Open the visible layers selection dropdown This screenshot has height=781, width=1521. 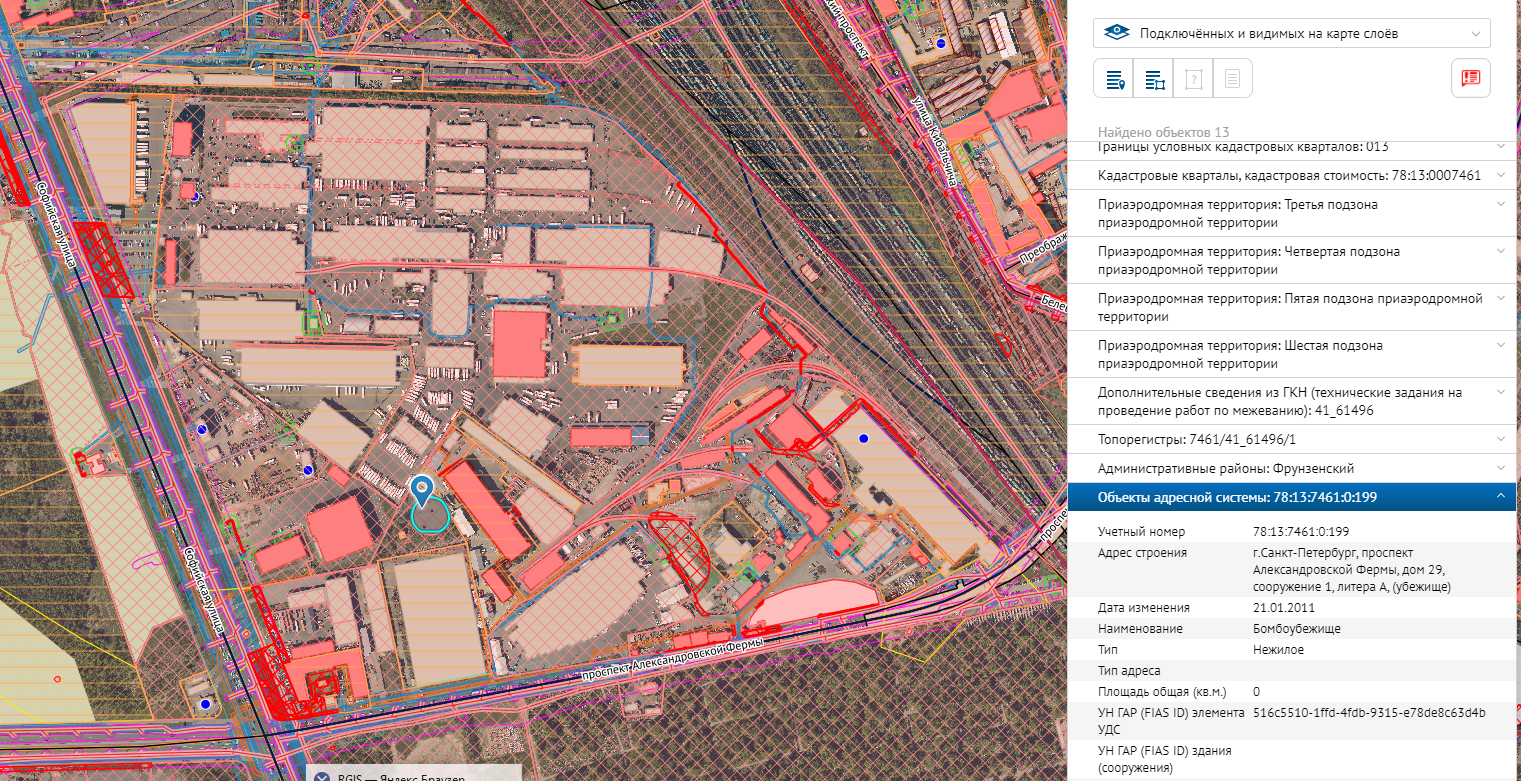pos(1292,33)
